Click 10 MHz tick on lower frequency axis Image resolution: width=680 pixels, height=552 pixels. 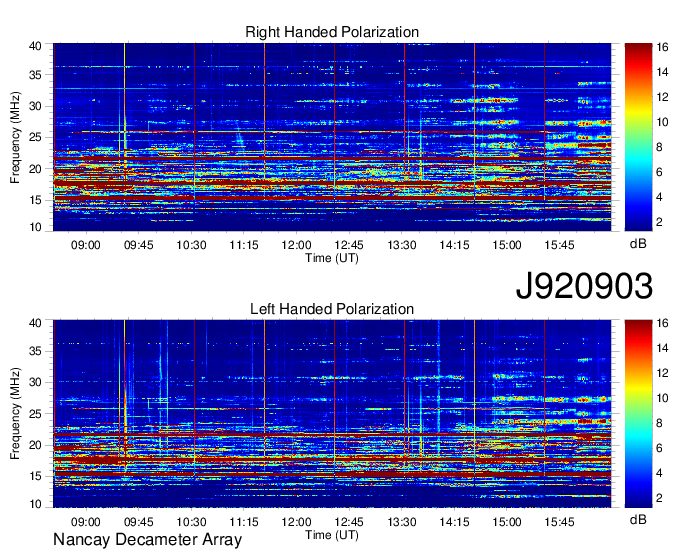[x=35, y=504]
